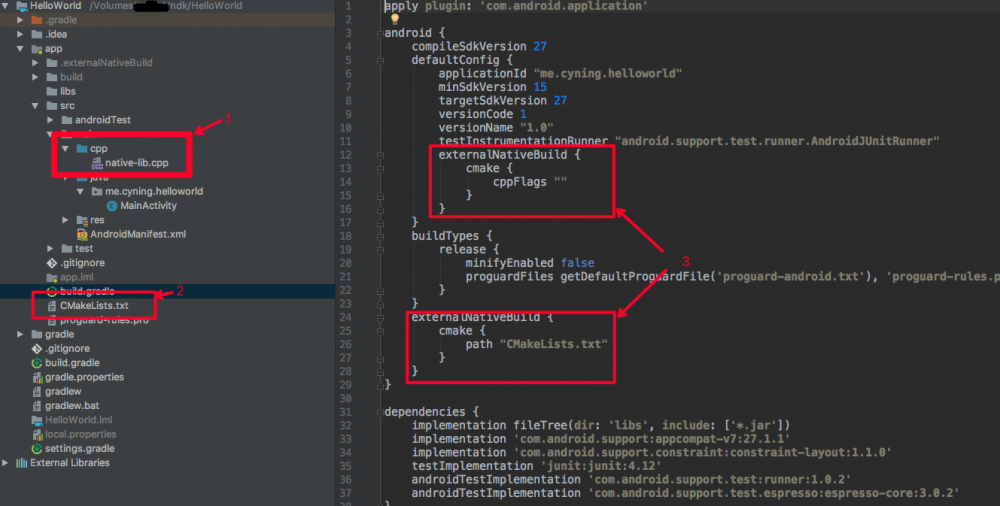
Task: Click appcompat-v7:27.1.1 dependency string
Action: [651, 439]
